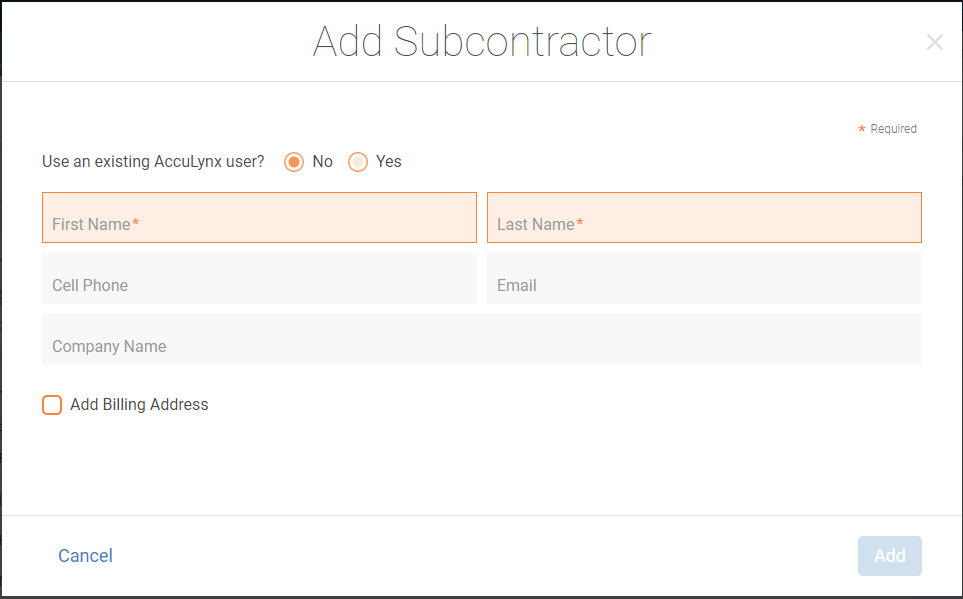Click into the Cell Phone field
This screenshot has height=599, width=963.
(x=259, y=278)
